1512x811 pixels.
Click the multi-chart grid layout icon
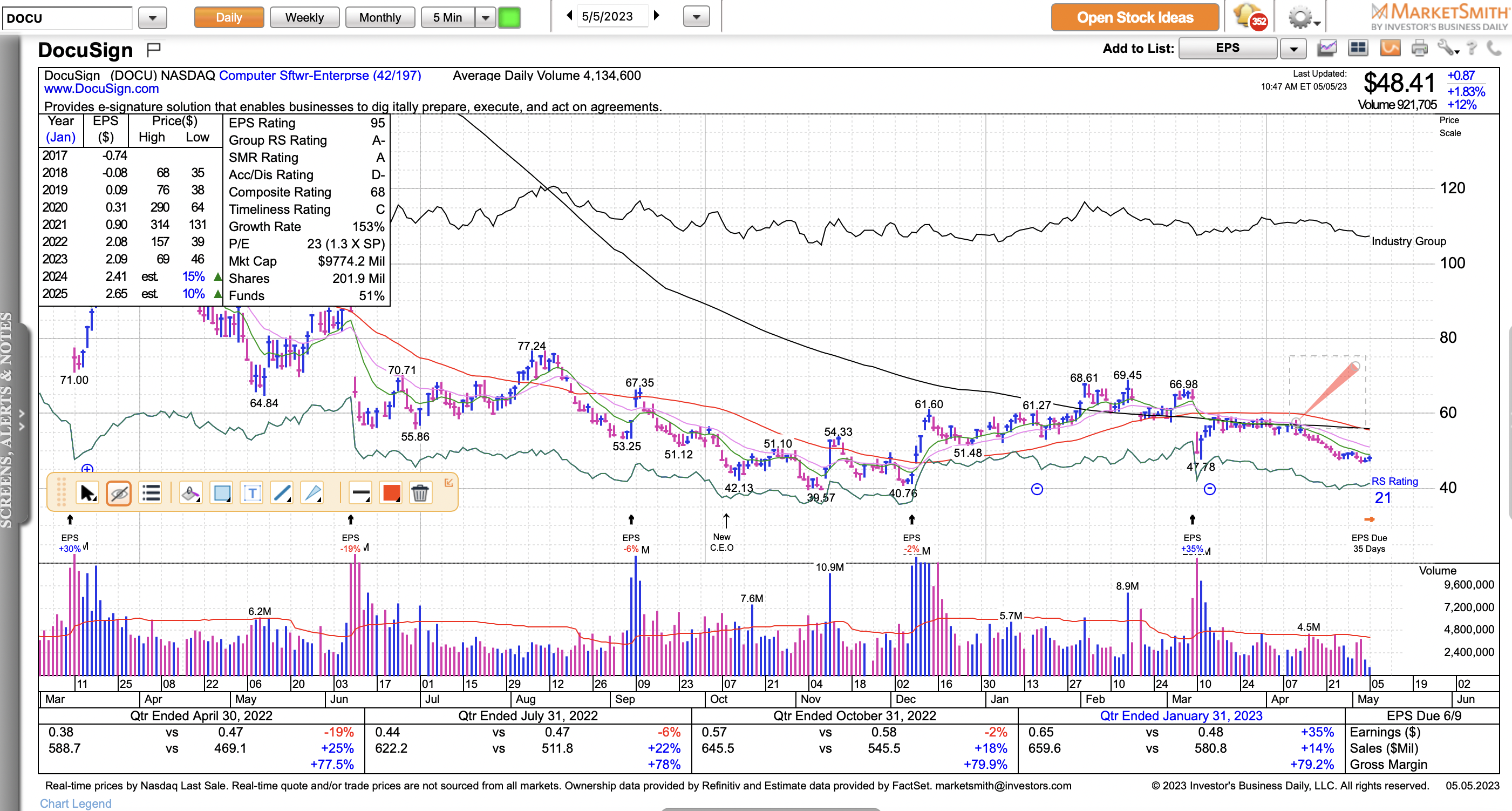tap(1358, 48)
